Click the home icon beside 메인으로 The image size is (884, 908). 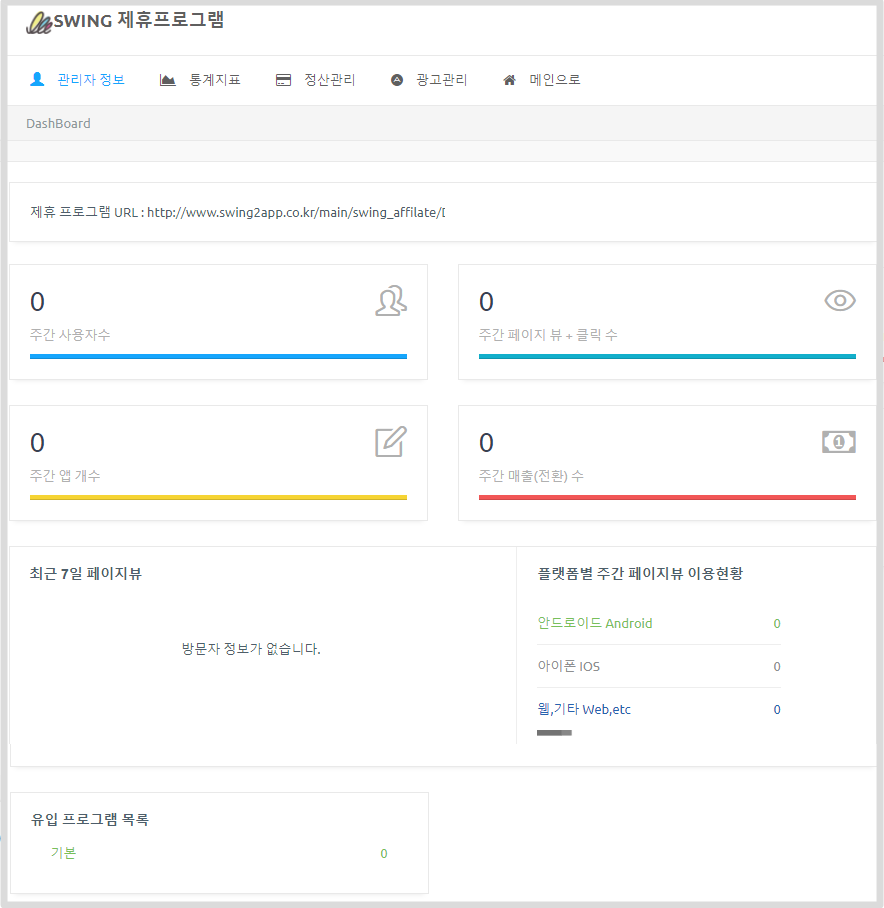510,80
